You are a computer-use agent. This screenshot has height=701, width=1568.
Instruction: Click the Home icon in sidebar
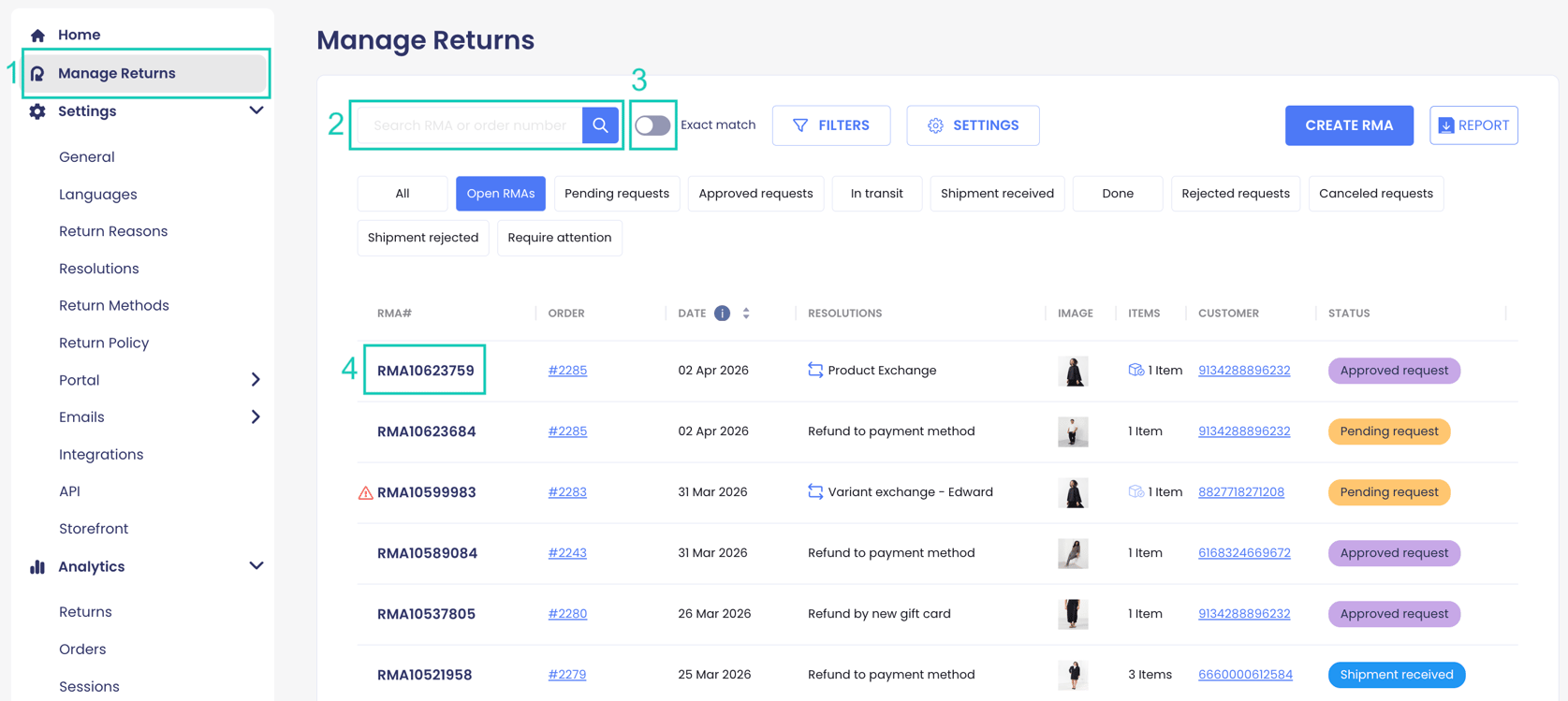[x=37, y=36]
